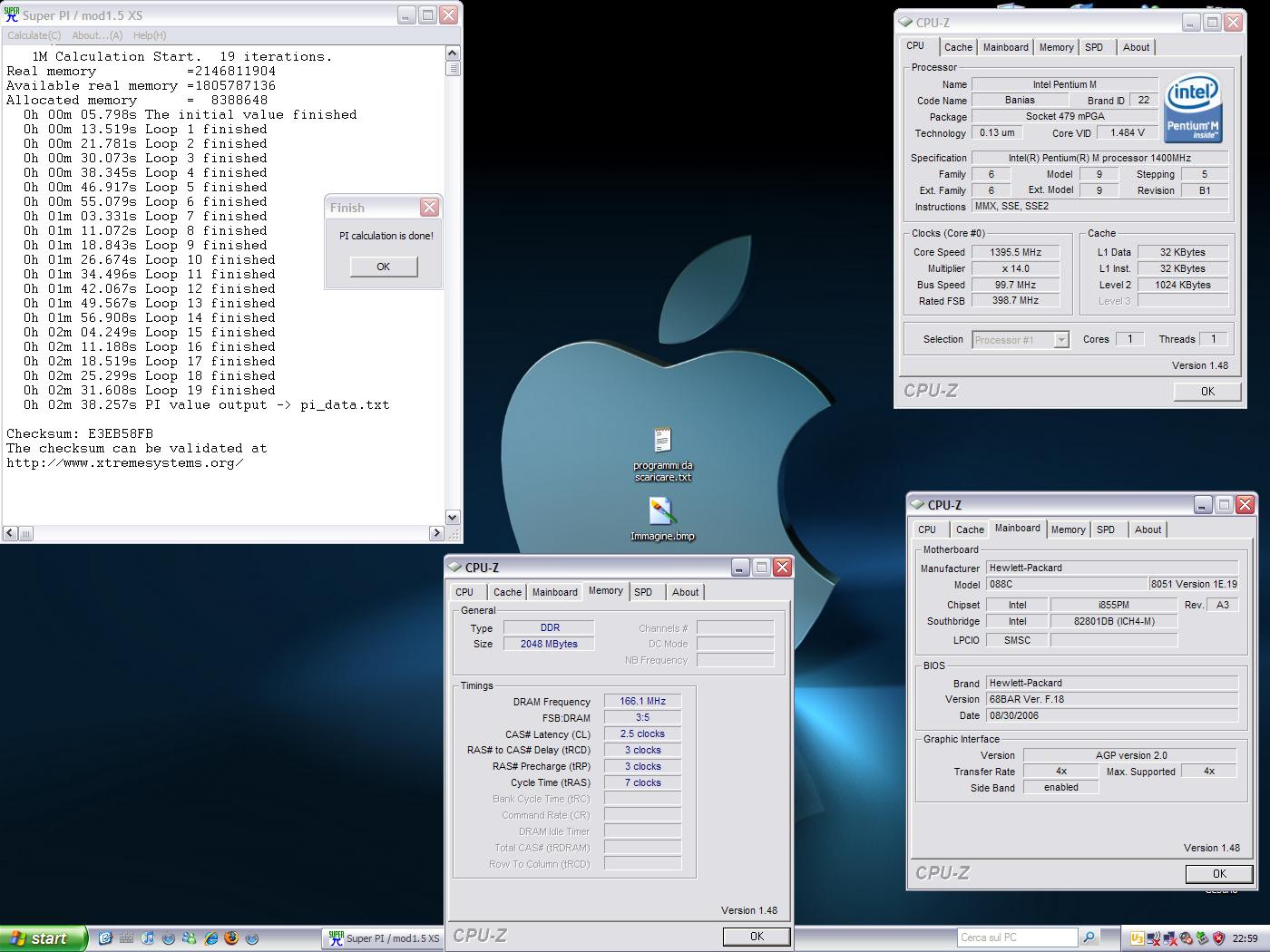1270x952 pixels.
Task: Click the Intel Pentium M logo
Action: pos(1193,110)
